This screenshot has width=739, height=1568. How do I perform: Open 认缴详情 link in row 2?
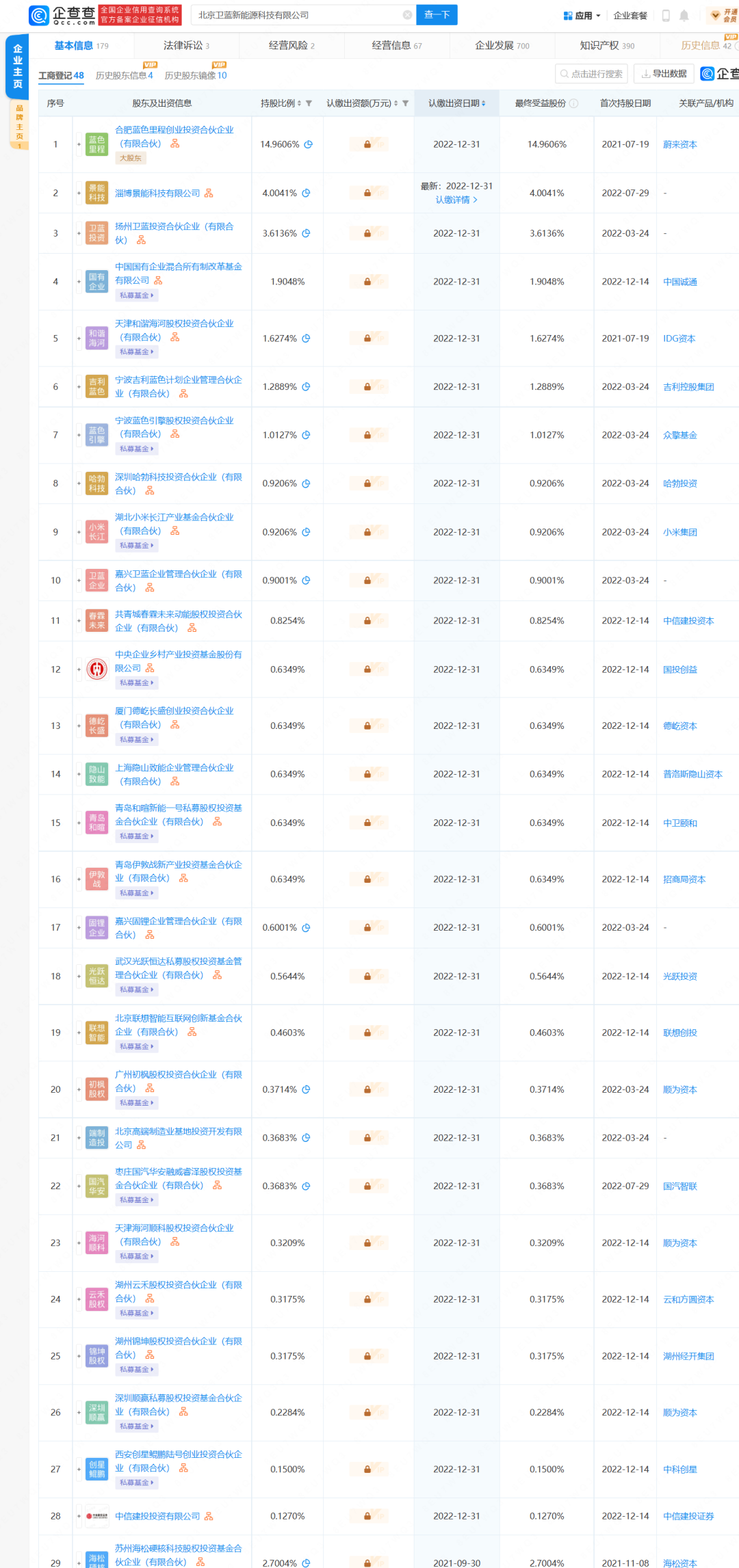click(x=456, y=200)
